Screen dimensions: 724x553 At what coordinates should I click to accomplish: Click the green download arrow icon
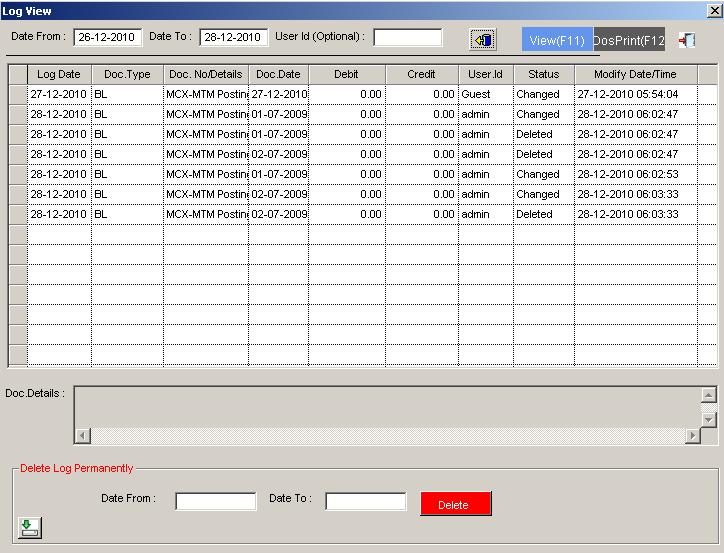pos(30,527)
